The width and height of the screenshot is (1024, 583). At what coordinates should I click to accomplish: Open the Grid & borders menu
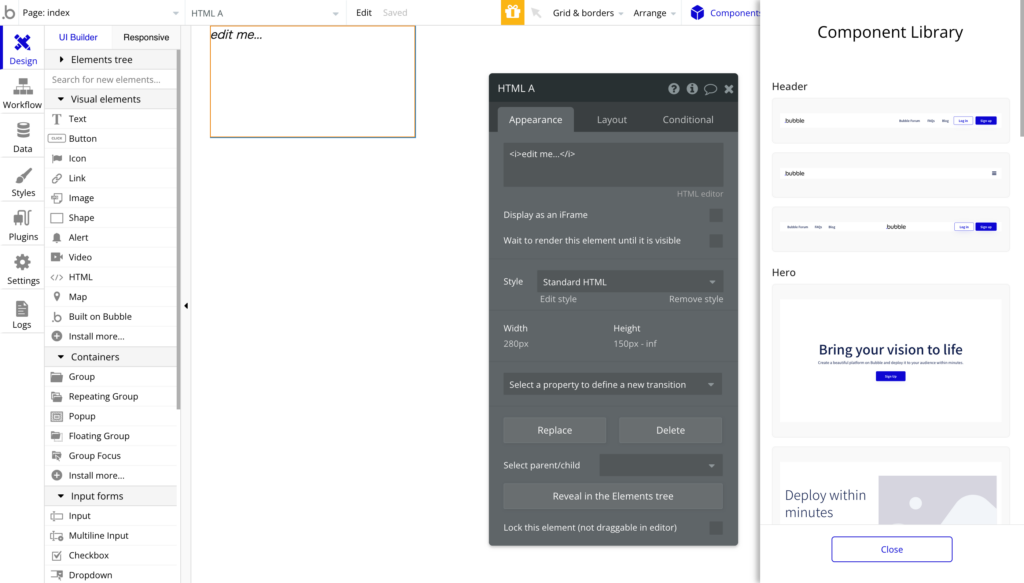(x=587, y=12)
